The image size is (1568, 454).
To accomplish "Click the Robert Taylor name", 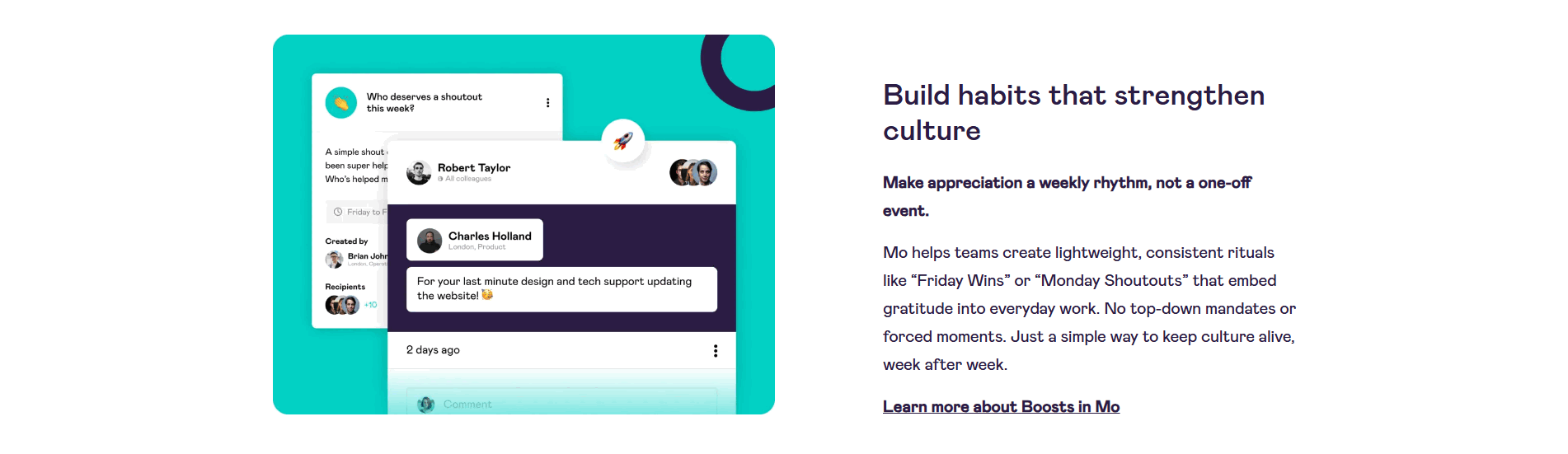I will point(474,167).
